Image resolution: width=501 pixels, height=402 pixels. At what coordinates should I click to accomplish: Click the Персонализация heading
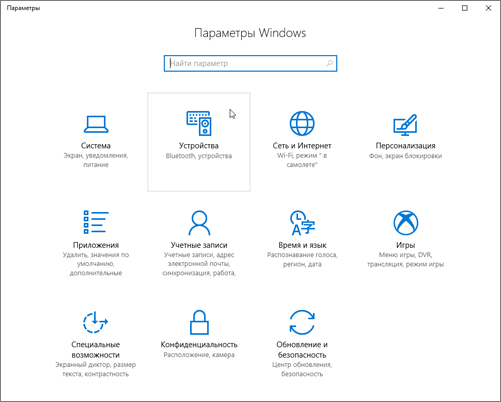coord(405,146)
